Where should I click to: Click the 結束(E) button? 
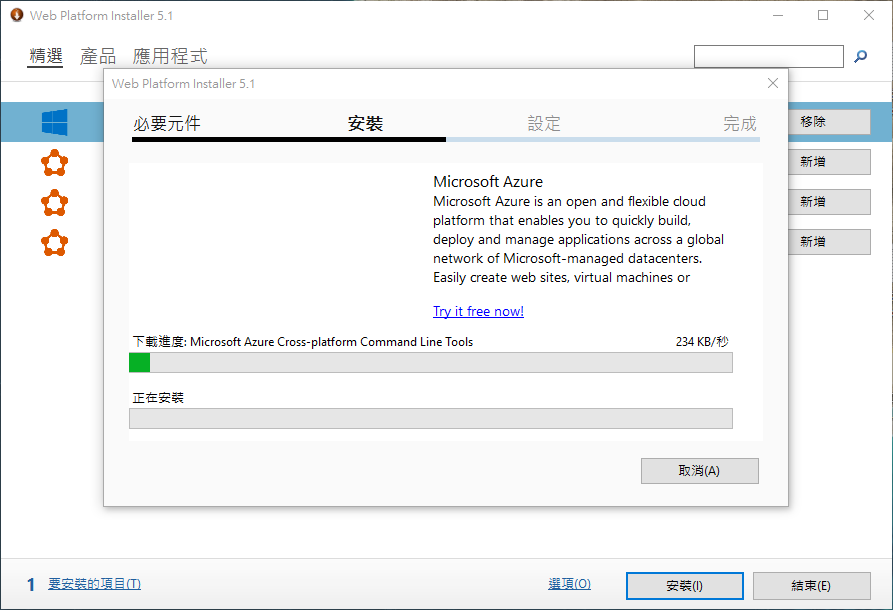pyautogui.click(x=812, y=586)
